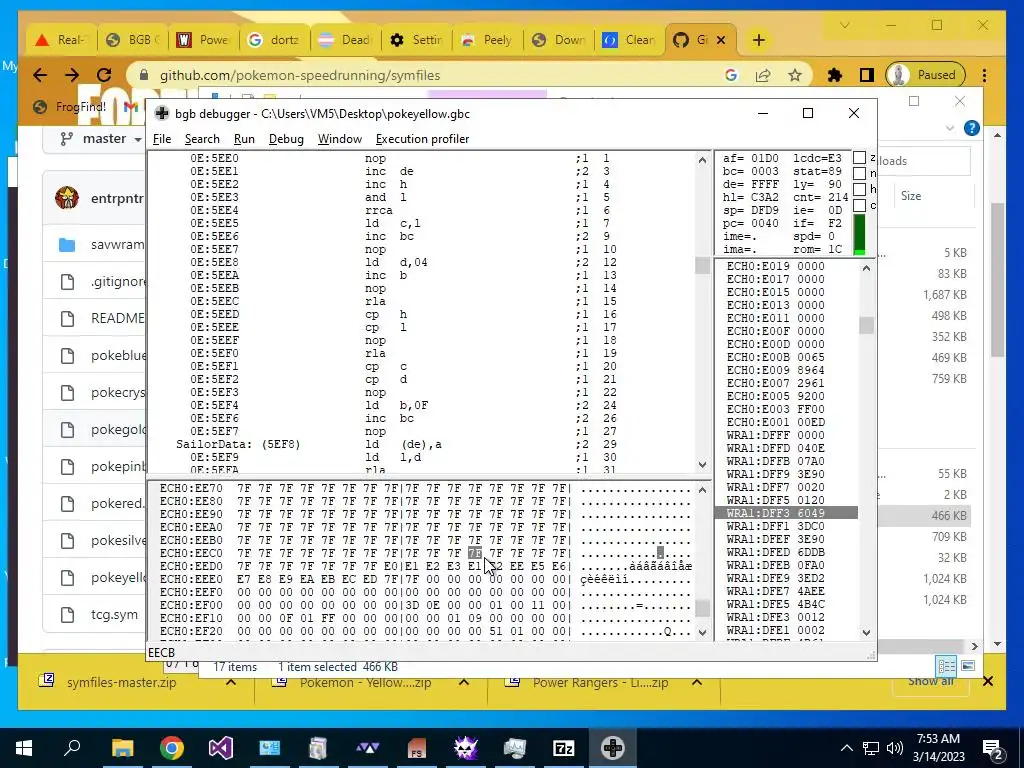Screen dimensions: 1024x768
Task: Expand Pokemon - Yellow zip download options chevron
Action: point(464,682)
